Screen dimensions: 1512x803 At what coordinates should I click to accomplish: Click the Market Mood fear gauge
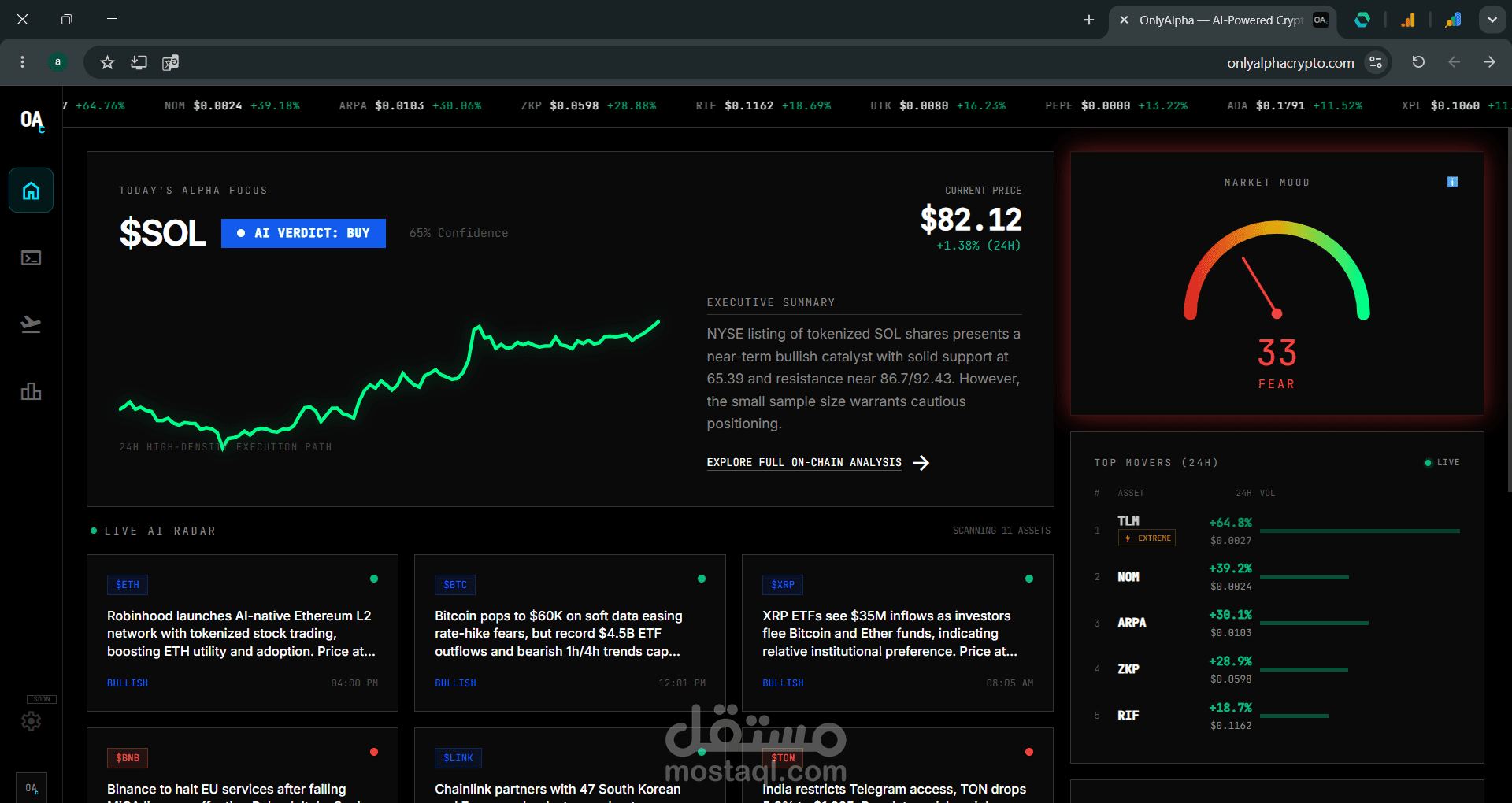point(1277,272)
